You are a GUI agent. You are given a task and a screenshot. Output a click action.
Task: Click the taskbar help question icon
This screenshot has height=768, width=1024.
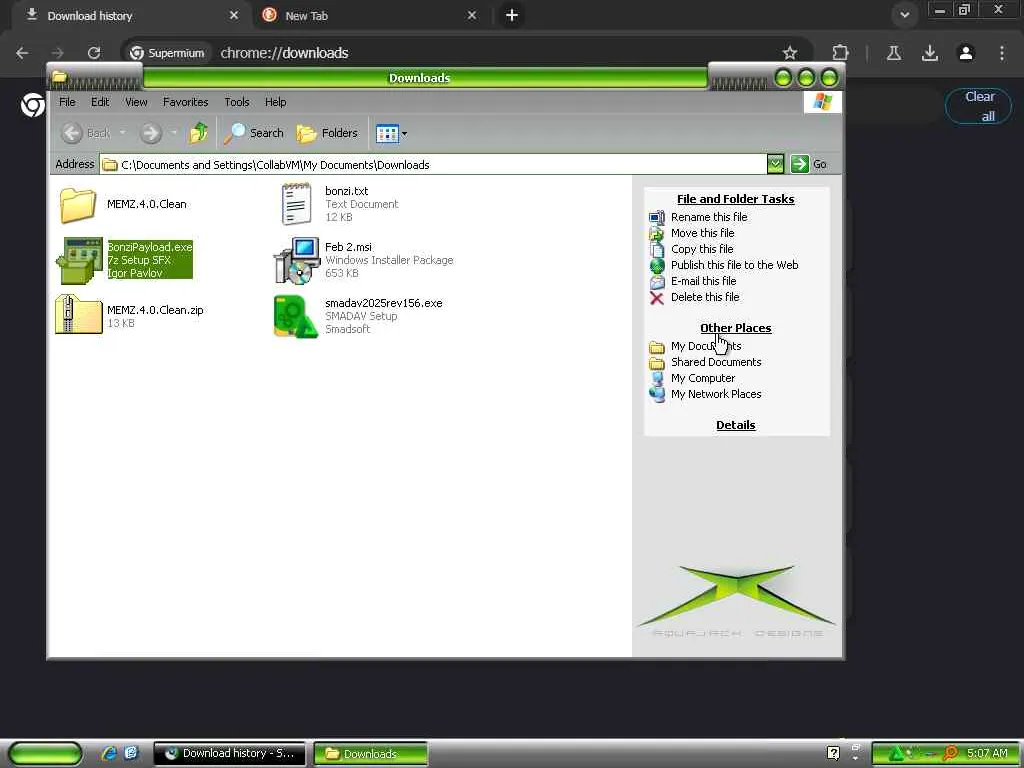833,753
